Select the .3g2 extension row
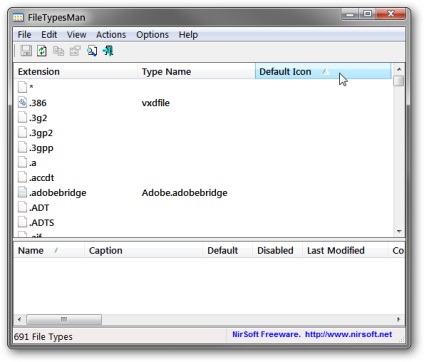The height and width of the screenshot is (362, 424). pyautogui.click(x=203, y=117)
